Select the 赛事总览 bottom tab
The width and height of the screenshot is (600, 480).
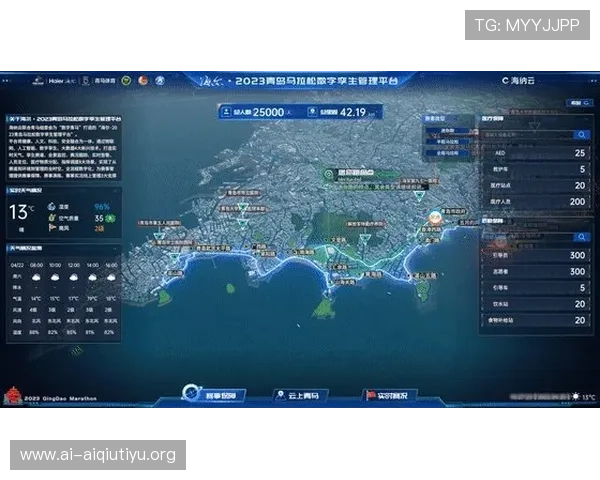215,395
